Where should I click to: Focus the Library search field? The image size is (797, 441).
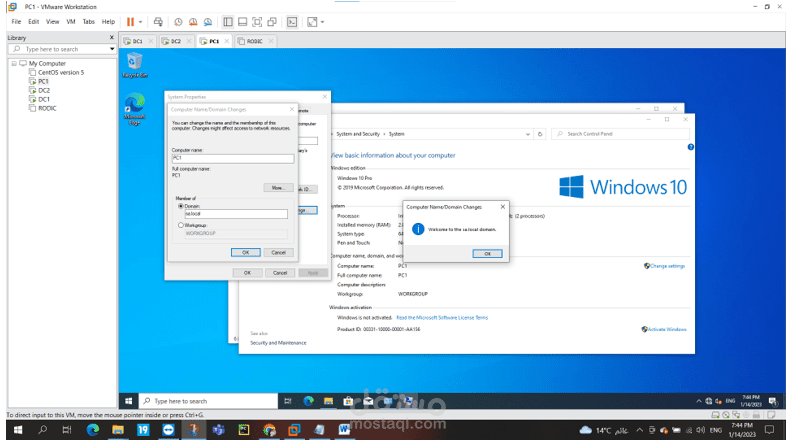tap(58, 49)
